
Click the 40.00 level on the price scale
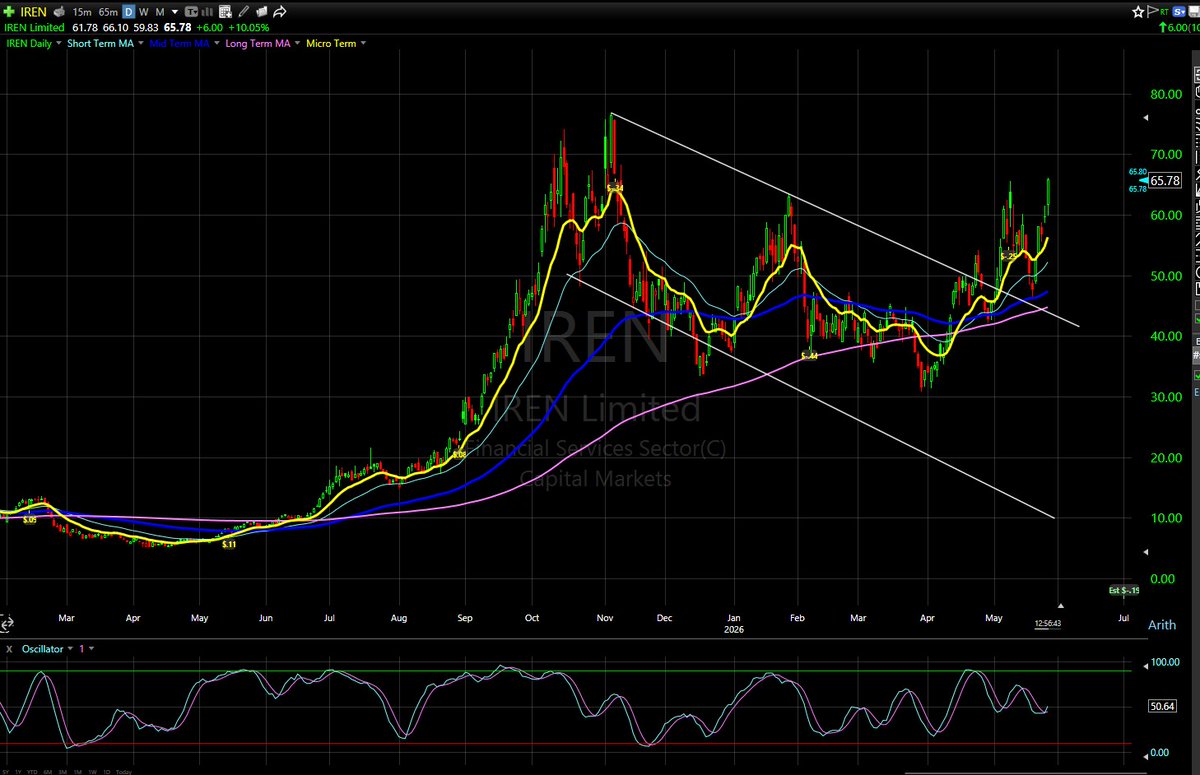[1165, 337]
